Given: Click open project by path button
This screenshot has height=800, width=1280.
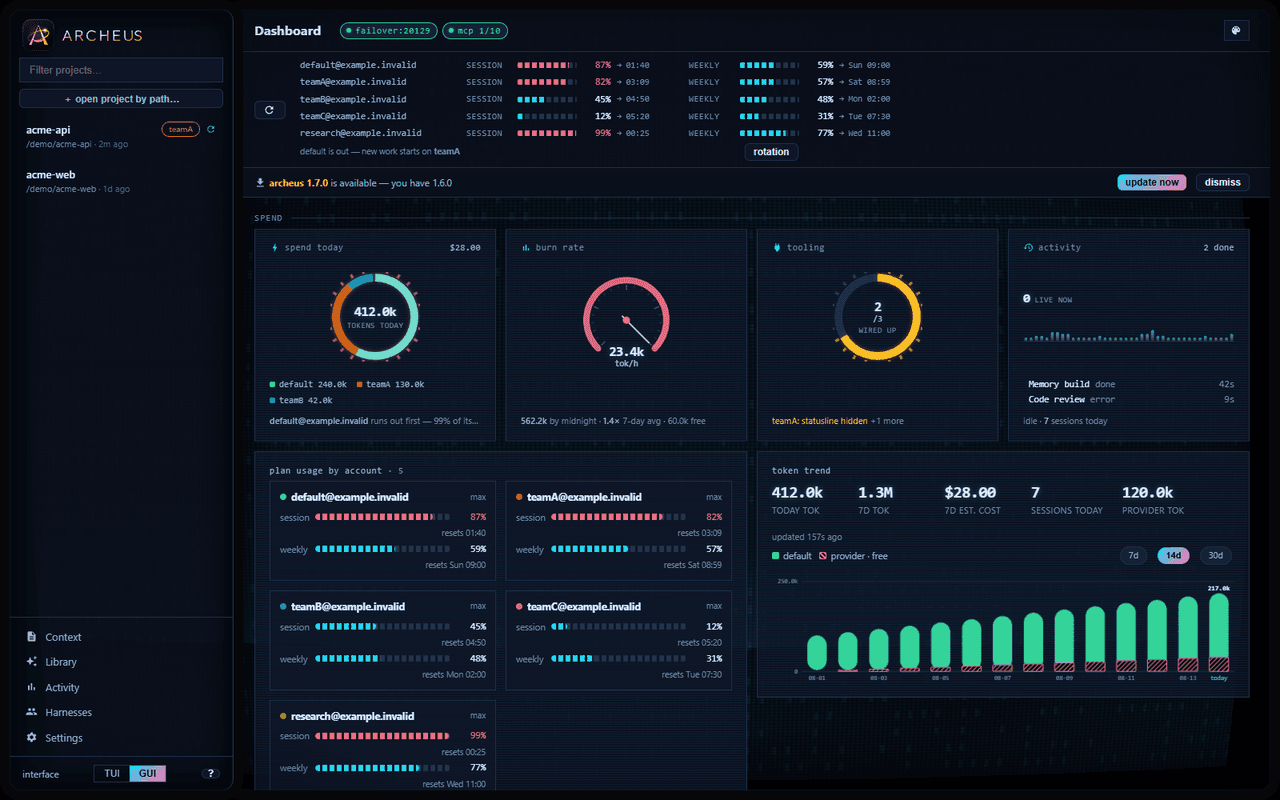Looking at the screenshot, I should click(121, 99).
